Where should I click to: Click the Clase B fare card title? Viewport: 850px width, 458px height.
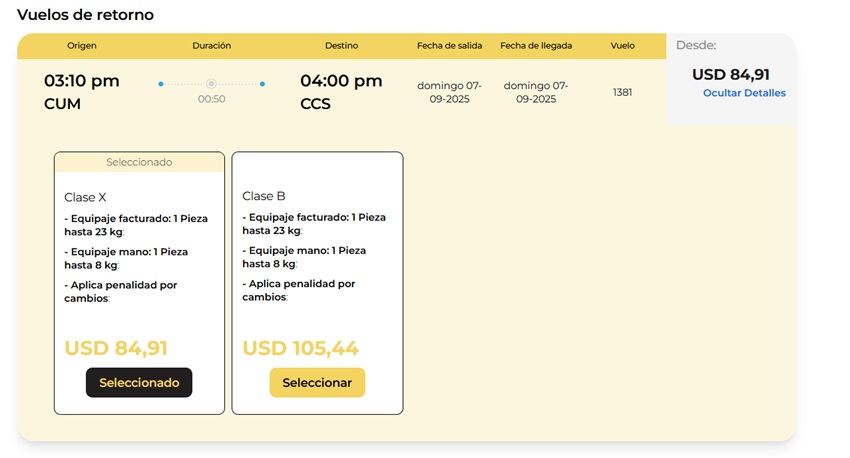[x=263, y=196]
